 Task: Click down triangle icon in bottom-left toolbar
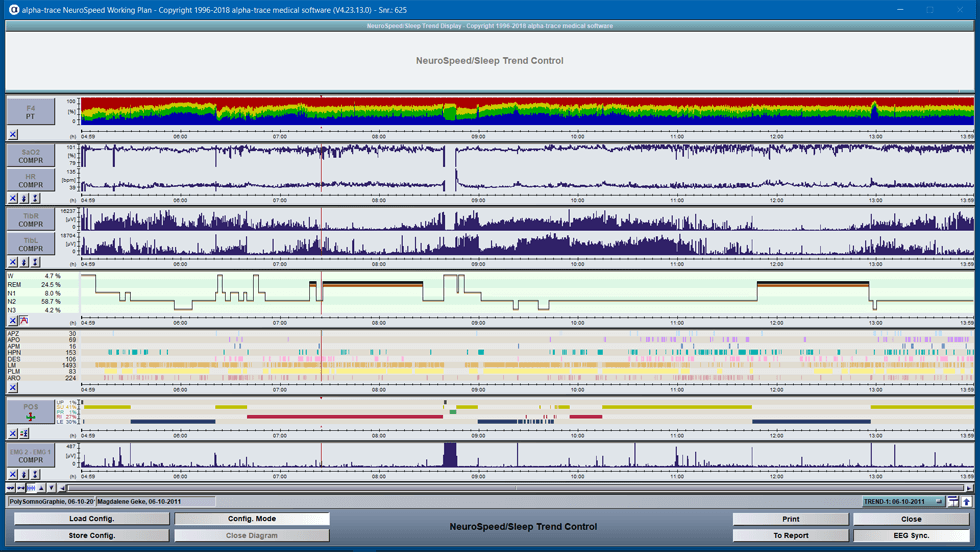(x=51, y=488)
